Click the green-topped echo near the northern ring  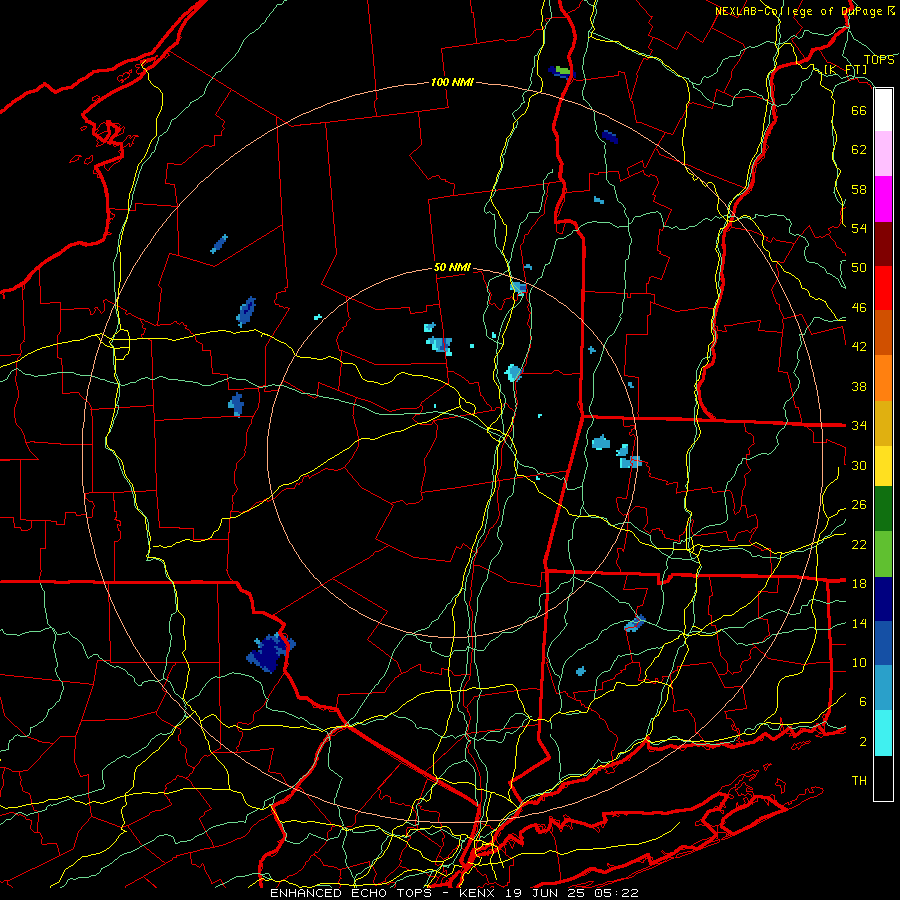[x=562, y=72]
